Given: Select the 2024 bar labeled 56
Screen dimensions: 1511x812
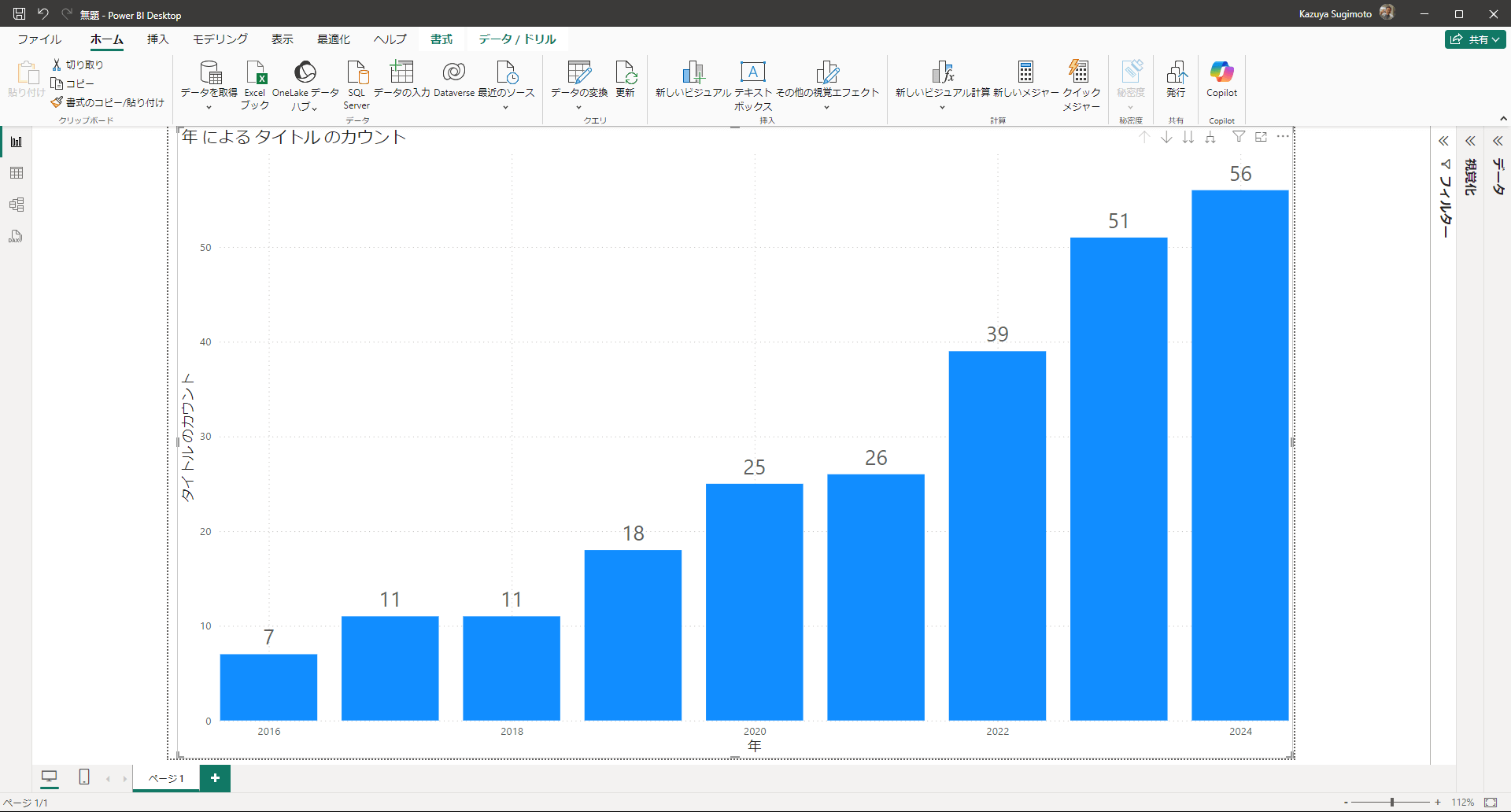Looking at the screenshot, I should 1240,455.
